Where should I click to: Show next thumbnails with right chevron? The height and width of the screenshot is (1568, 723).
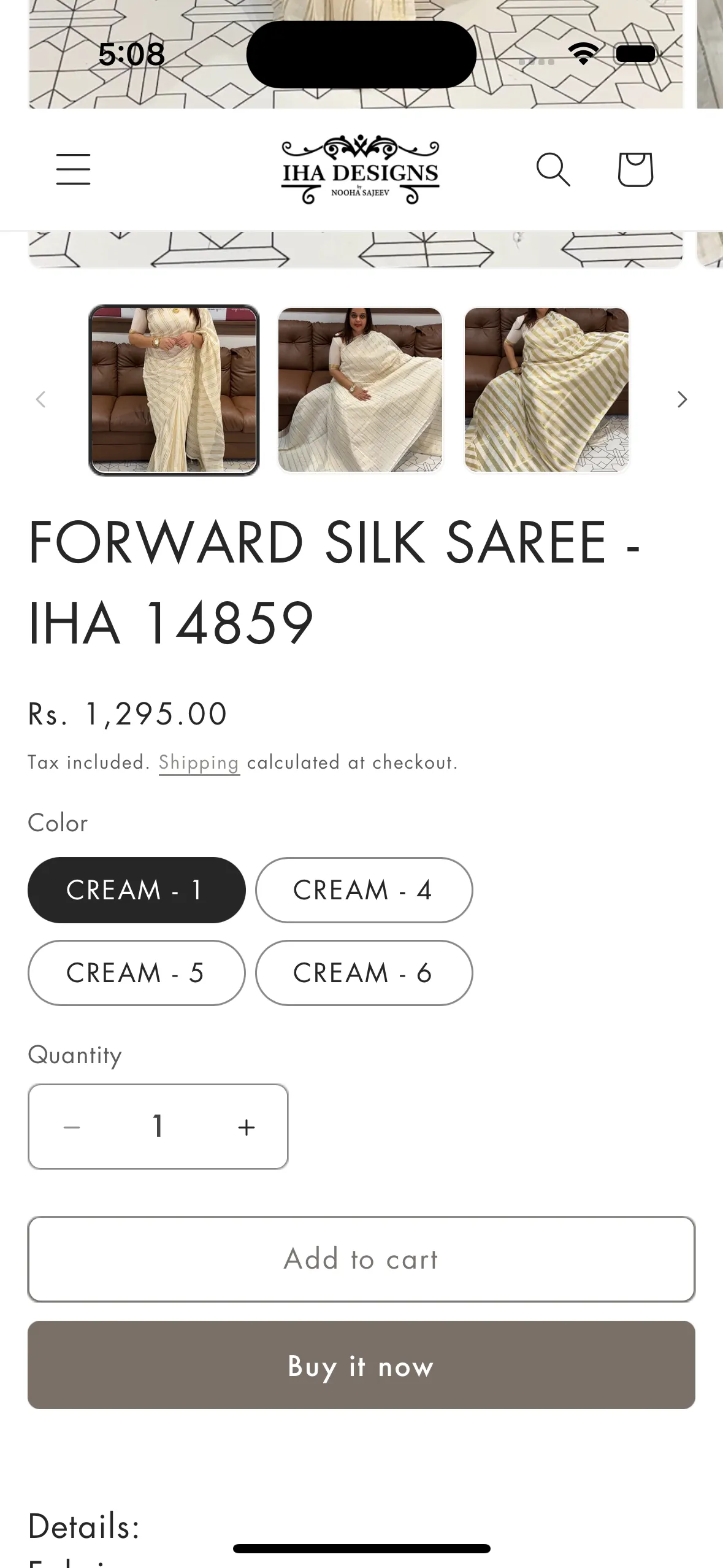682,399
